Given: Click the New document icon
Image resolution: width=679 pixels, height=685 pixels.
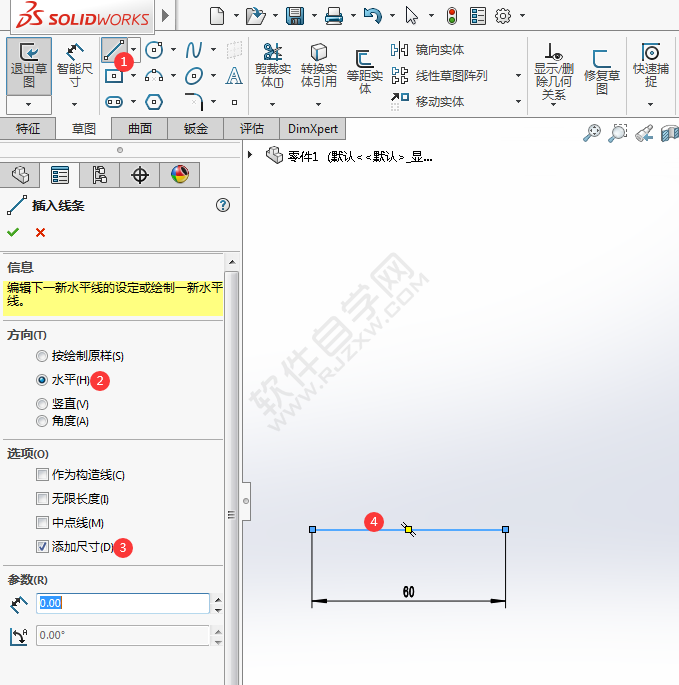Looking at the screenshot, I should click(217, 16).
